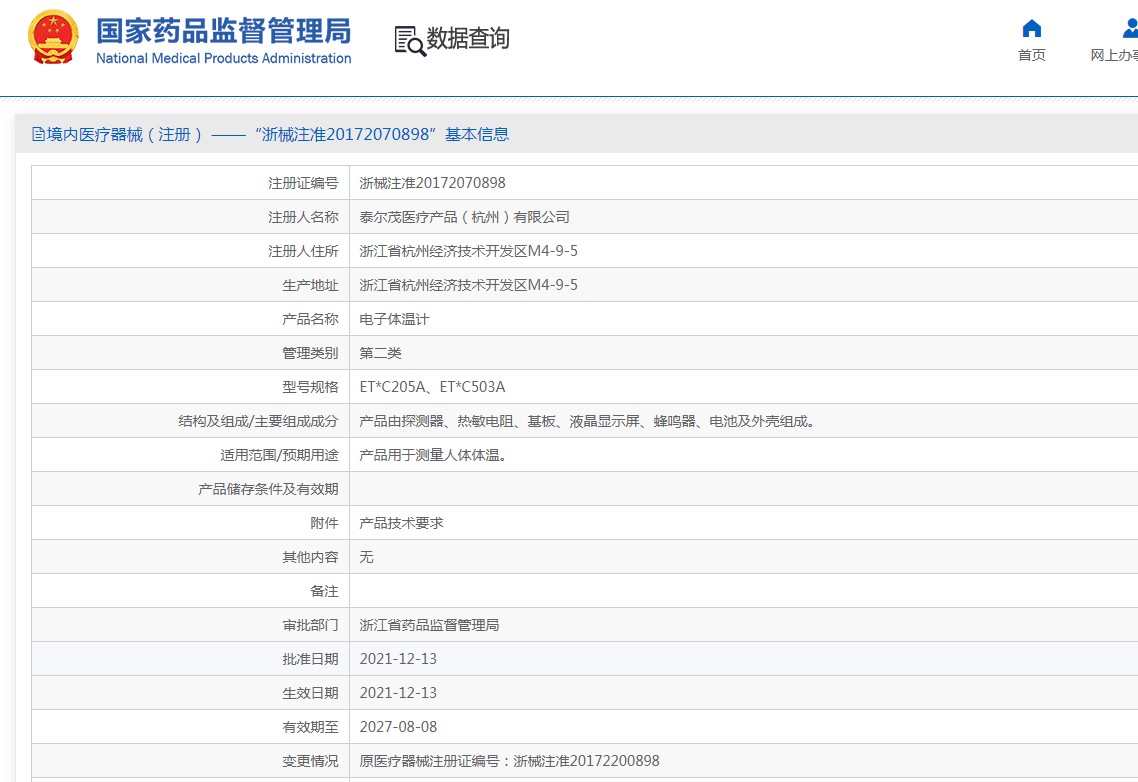Image resolution: width=1138 pixels, height=782 pixels.
Task: Click the national emblem logo
Action: (53, 37)
